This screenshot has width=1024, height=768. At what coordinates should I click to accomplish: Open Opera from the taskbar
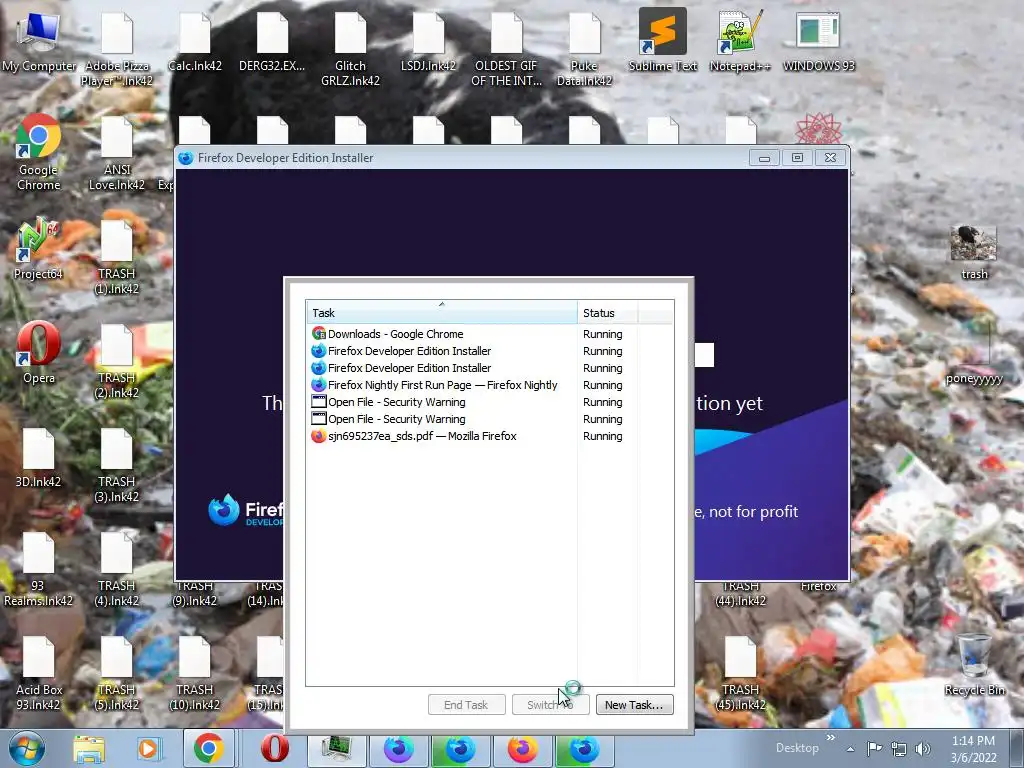274,748
